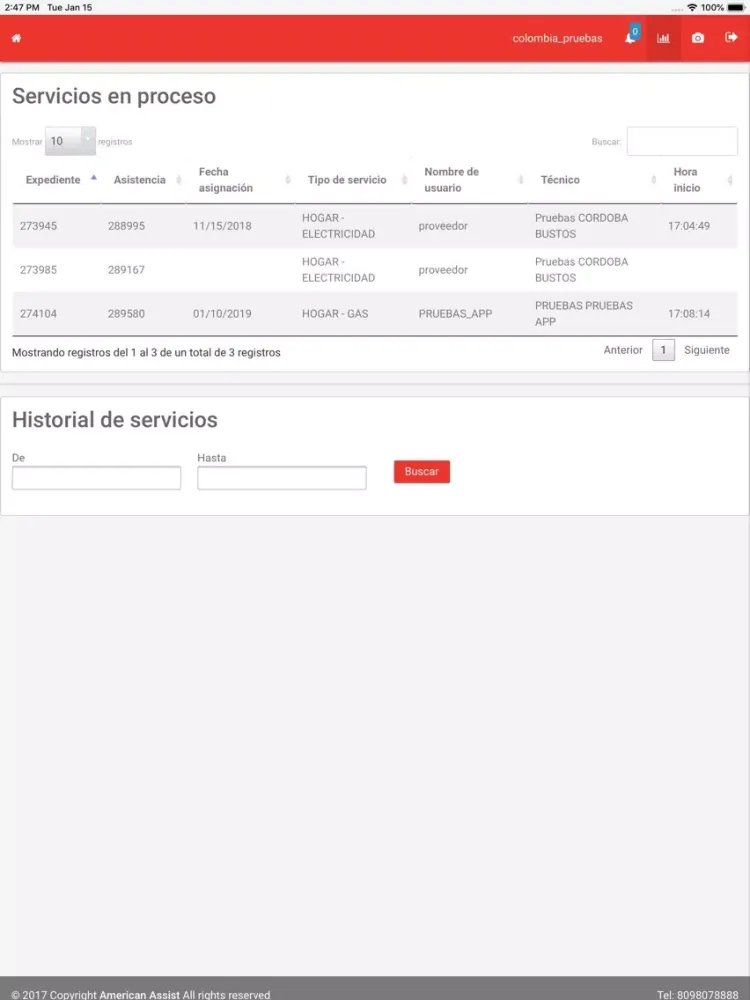
Task: Tap the battery indicator
Action: coord(736,8)
